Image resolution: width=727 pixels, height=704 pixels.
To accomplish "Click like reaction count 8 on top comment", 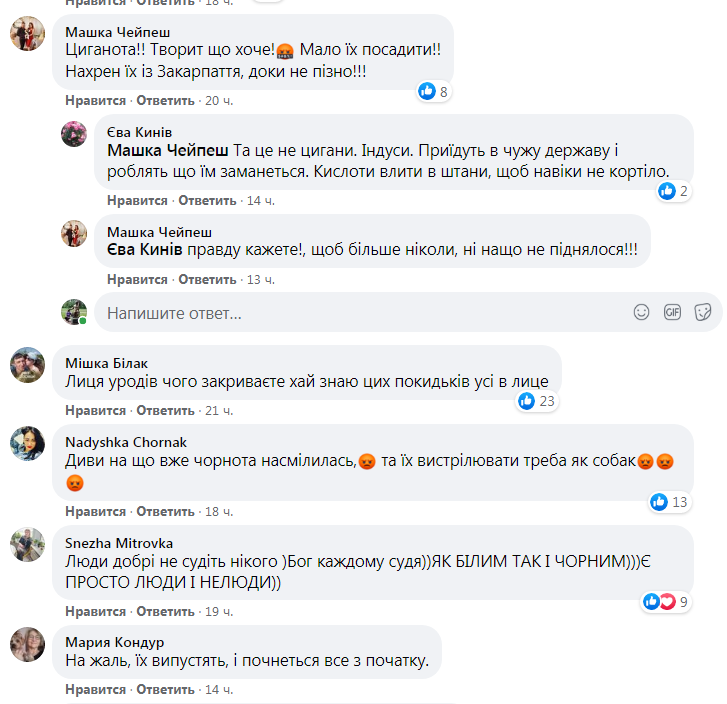I will click(x=435, y=91).
